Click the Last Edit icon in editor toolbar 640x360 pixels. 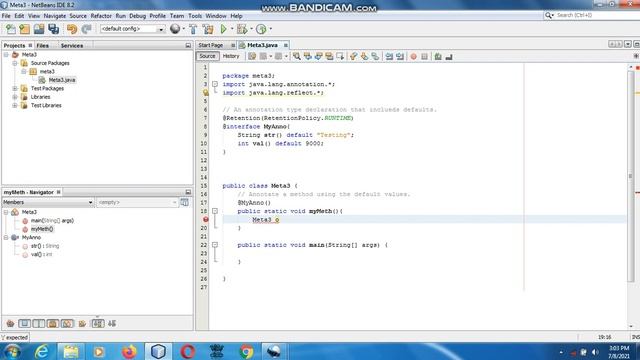252,56
